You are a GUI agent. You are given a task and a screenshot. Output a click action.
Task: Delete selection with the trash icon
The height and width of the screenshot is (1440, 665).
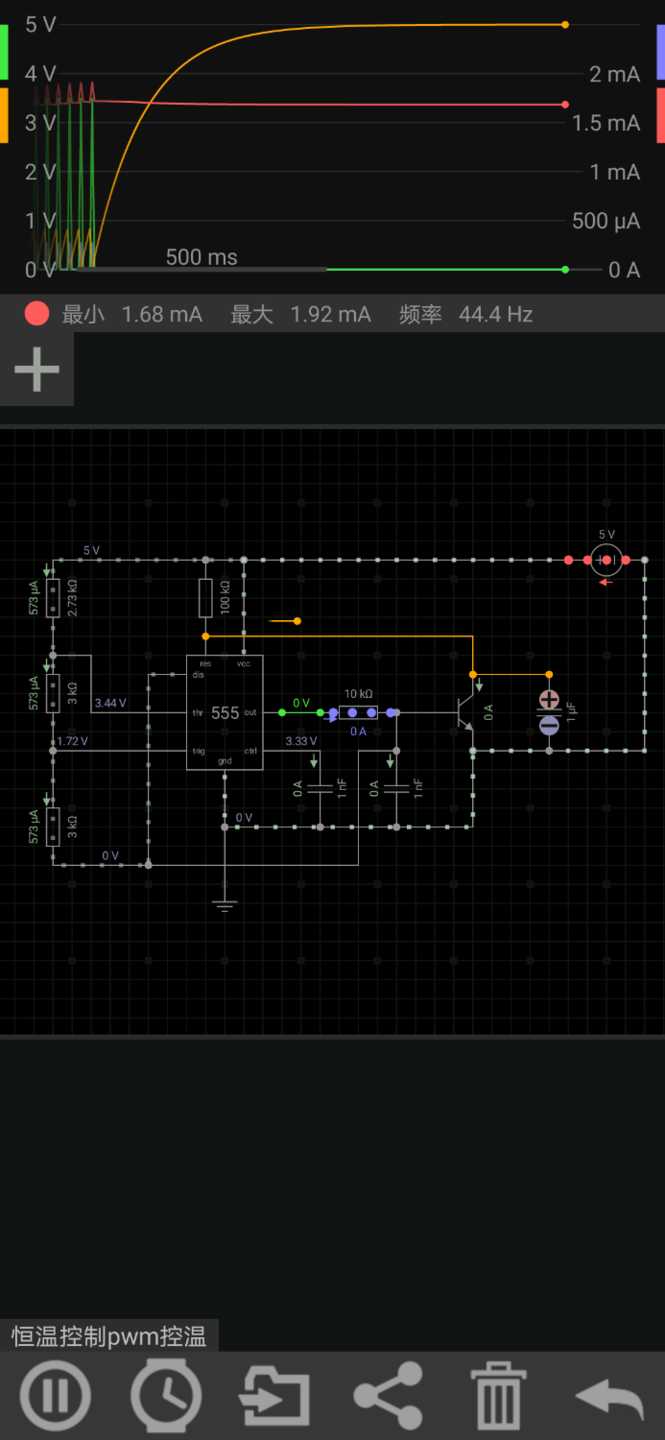pyautogui.click(x=498, y=1395)
